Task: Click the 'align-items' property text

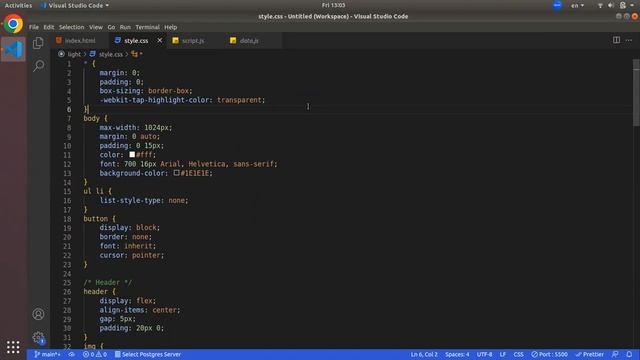Action: (122, 310)
